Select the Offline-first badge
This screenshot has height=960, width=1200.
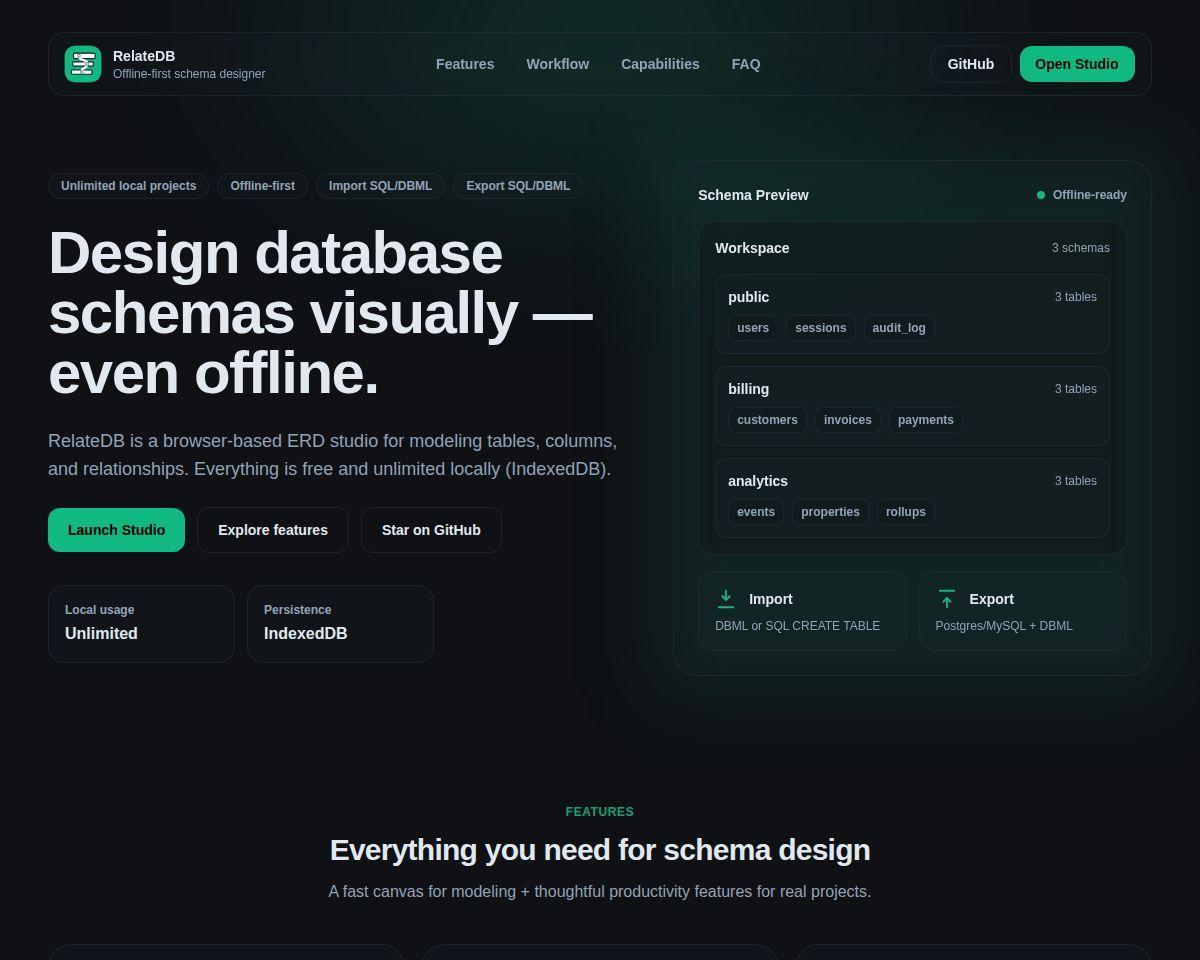point(263,186)
